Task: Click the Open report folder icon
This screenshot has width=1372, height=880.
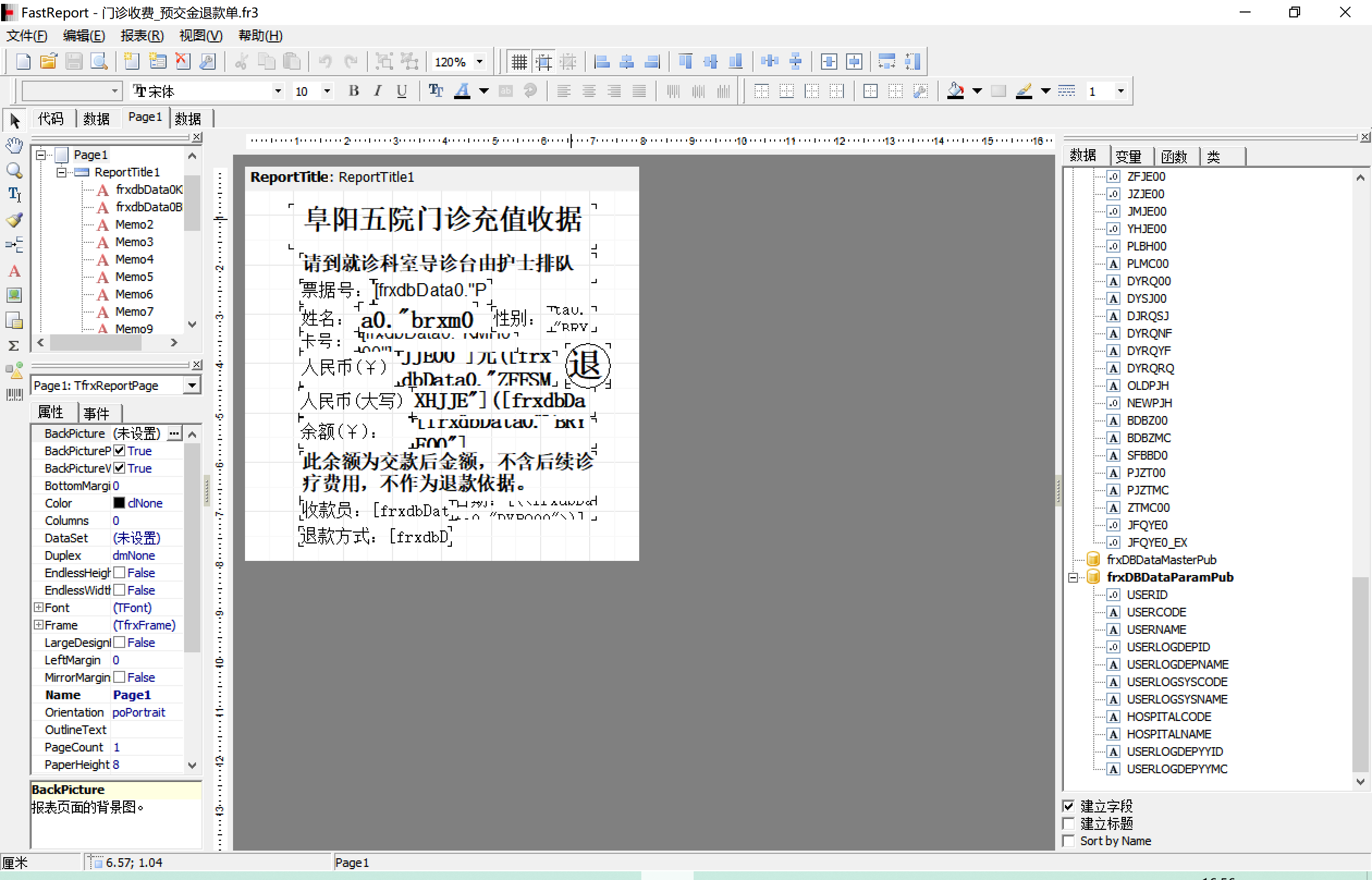Action: (48, 61)
